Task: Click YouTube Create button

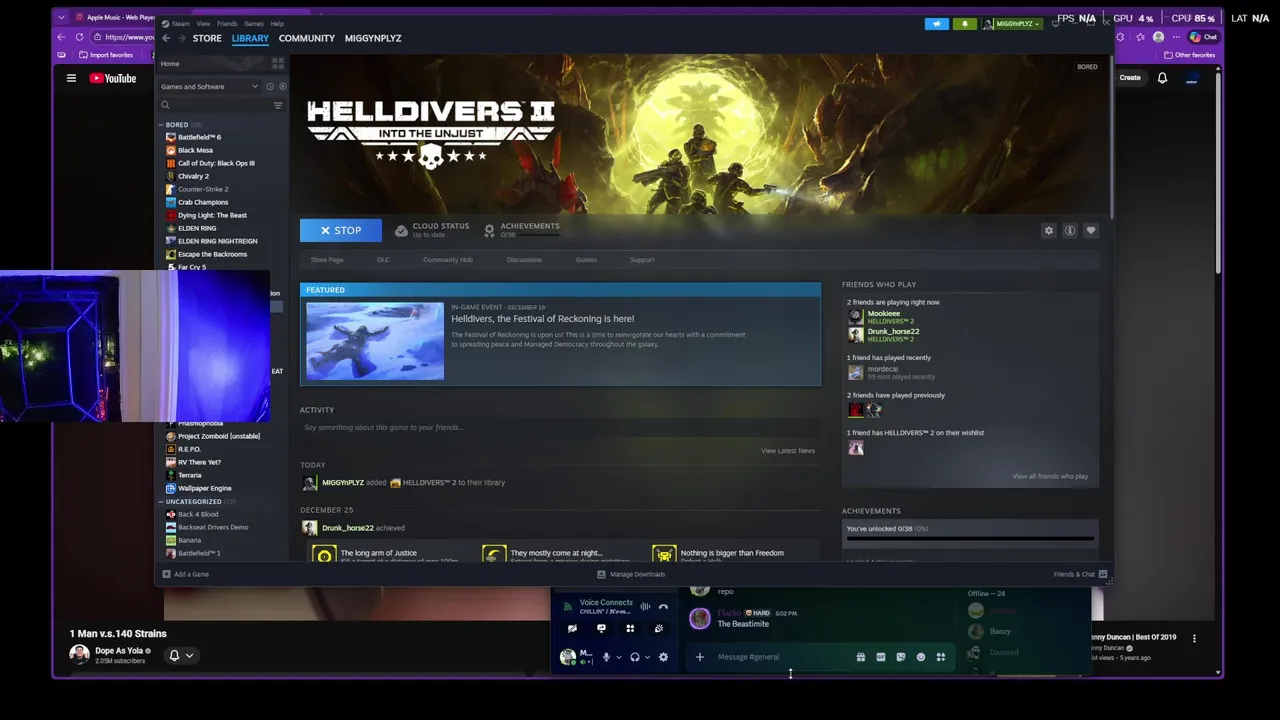Action: click(1130, 78)
